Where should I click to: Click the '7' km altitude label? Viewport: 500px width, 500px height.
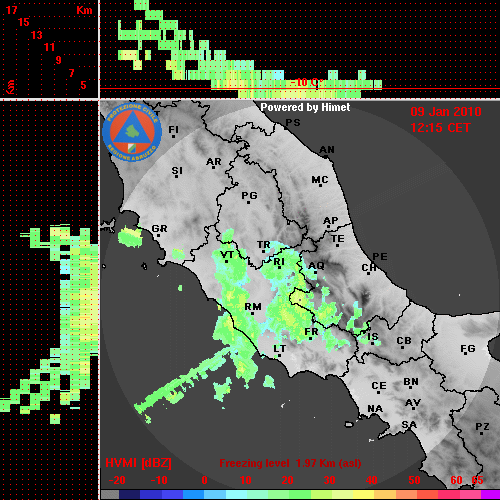click(71, 73)
